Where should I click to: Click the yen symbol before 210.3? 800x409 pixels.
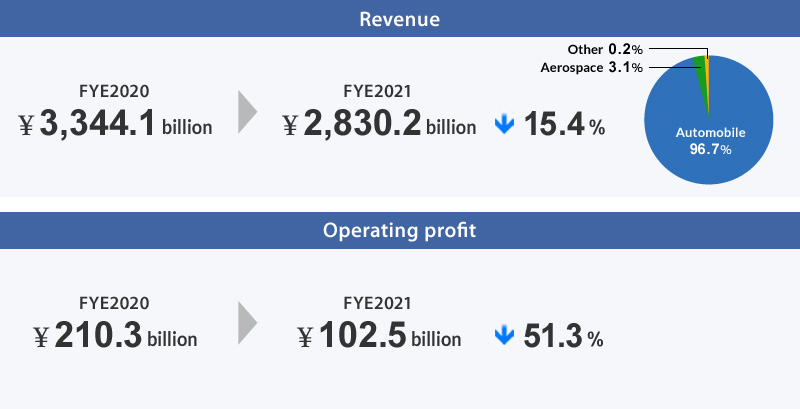(41, 337)
